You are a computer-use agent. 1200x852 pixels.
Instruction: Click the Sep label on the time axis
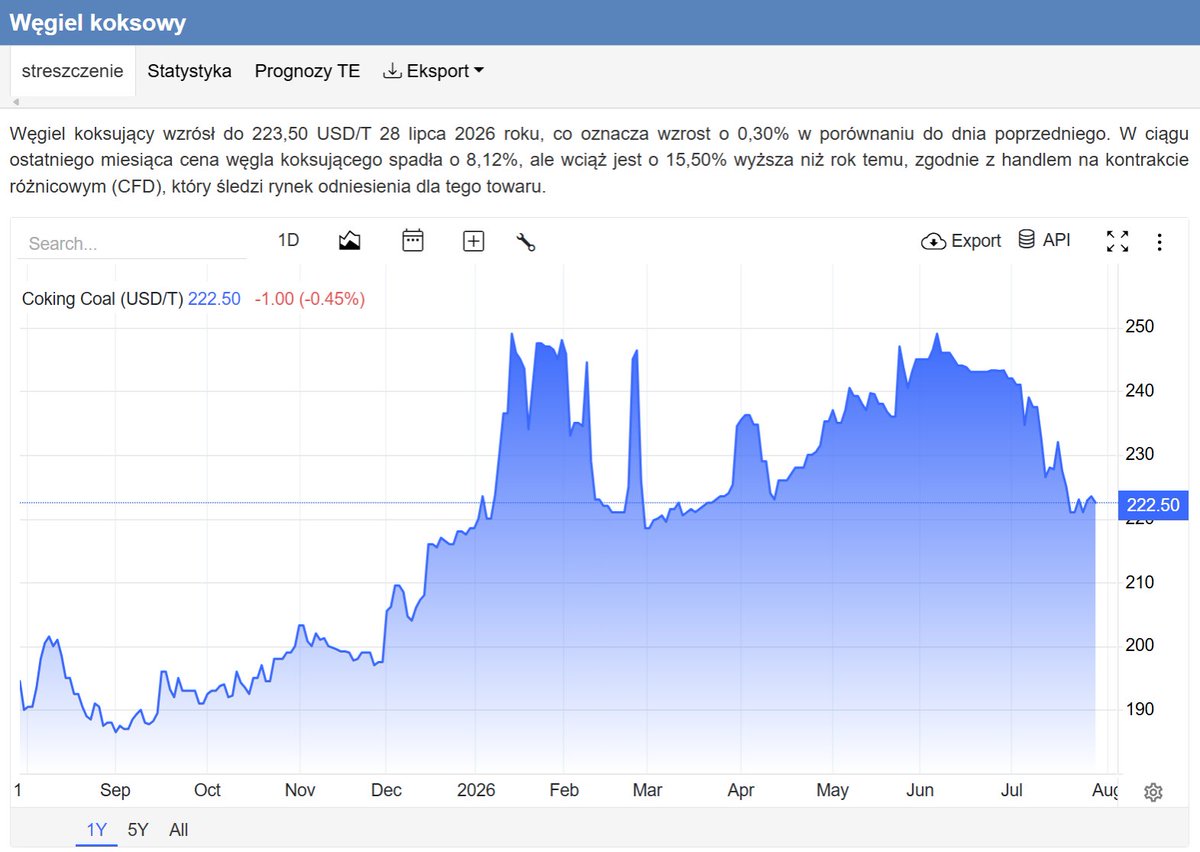pos(115,790)
